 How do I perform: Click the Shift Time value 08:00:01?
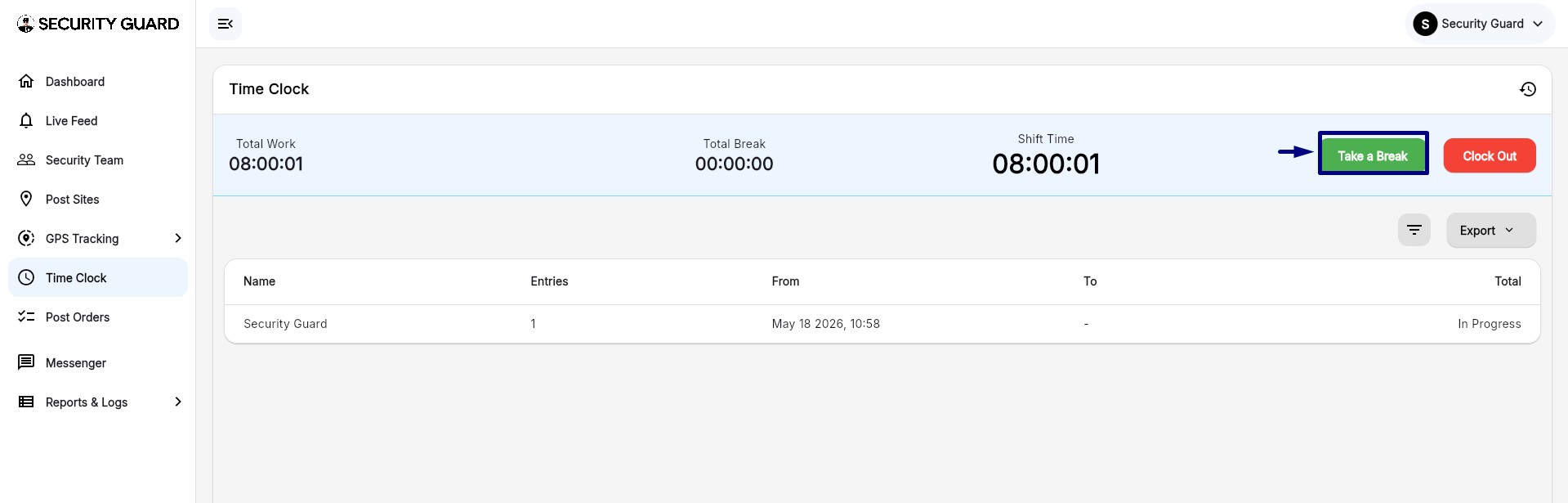pyautogui.click(x=1046, y=164)
